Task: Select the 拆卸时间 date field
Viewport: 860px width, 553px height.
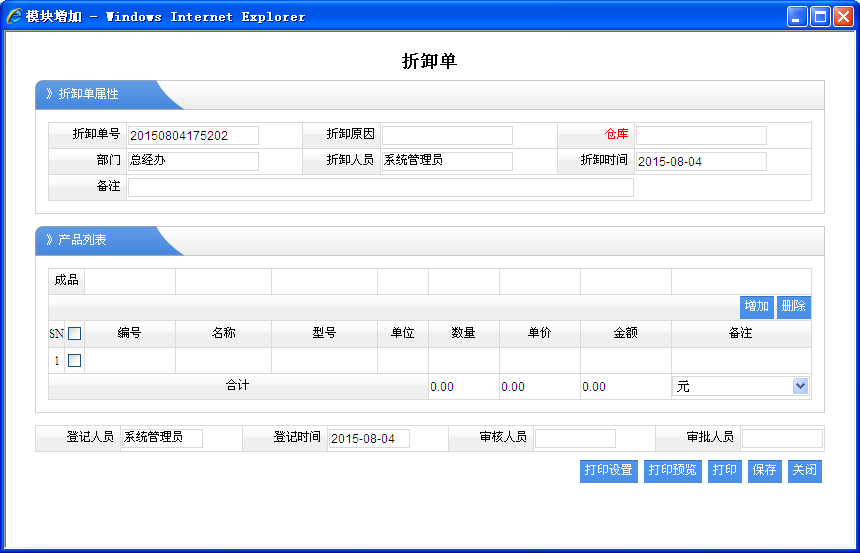Action: [701, 161]
